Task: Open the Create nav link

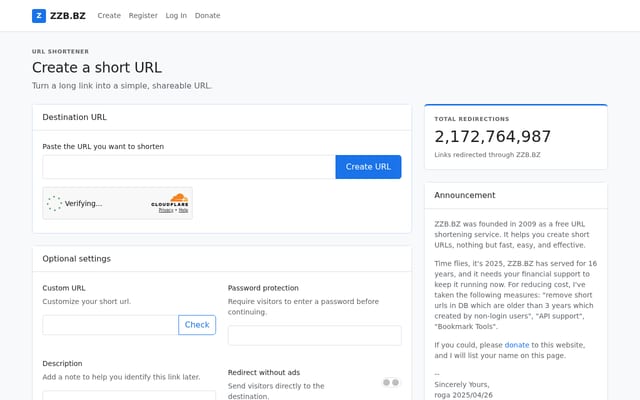Action: point(109,16)
